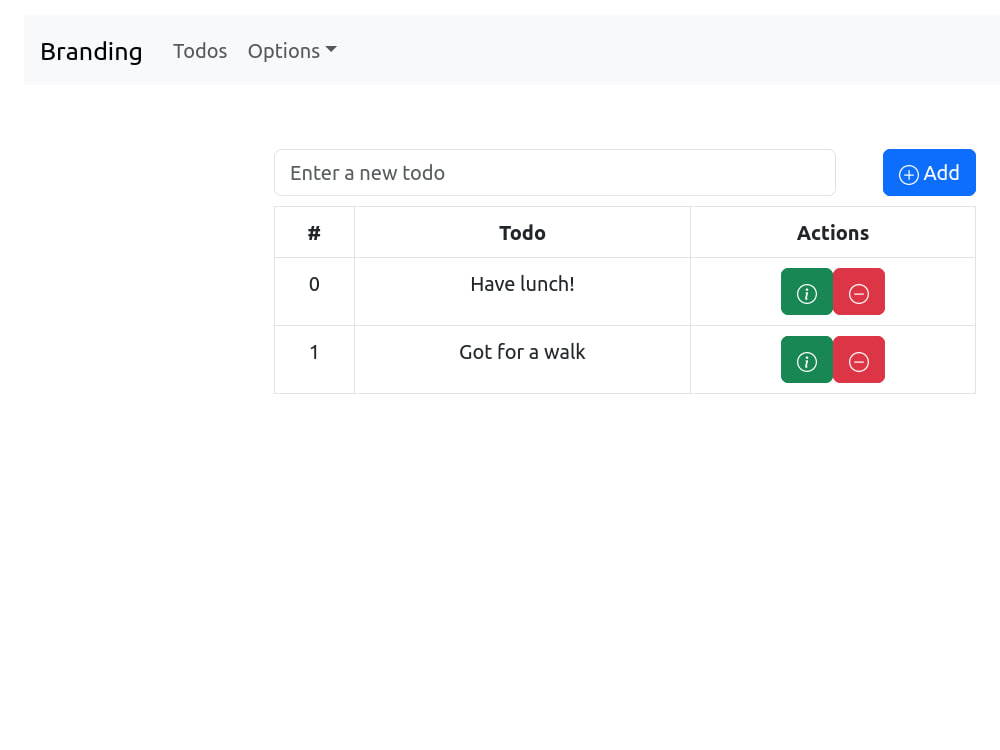
Task: Click the chevron next to Options
Action: coord(332,52)
